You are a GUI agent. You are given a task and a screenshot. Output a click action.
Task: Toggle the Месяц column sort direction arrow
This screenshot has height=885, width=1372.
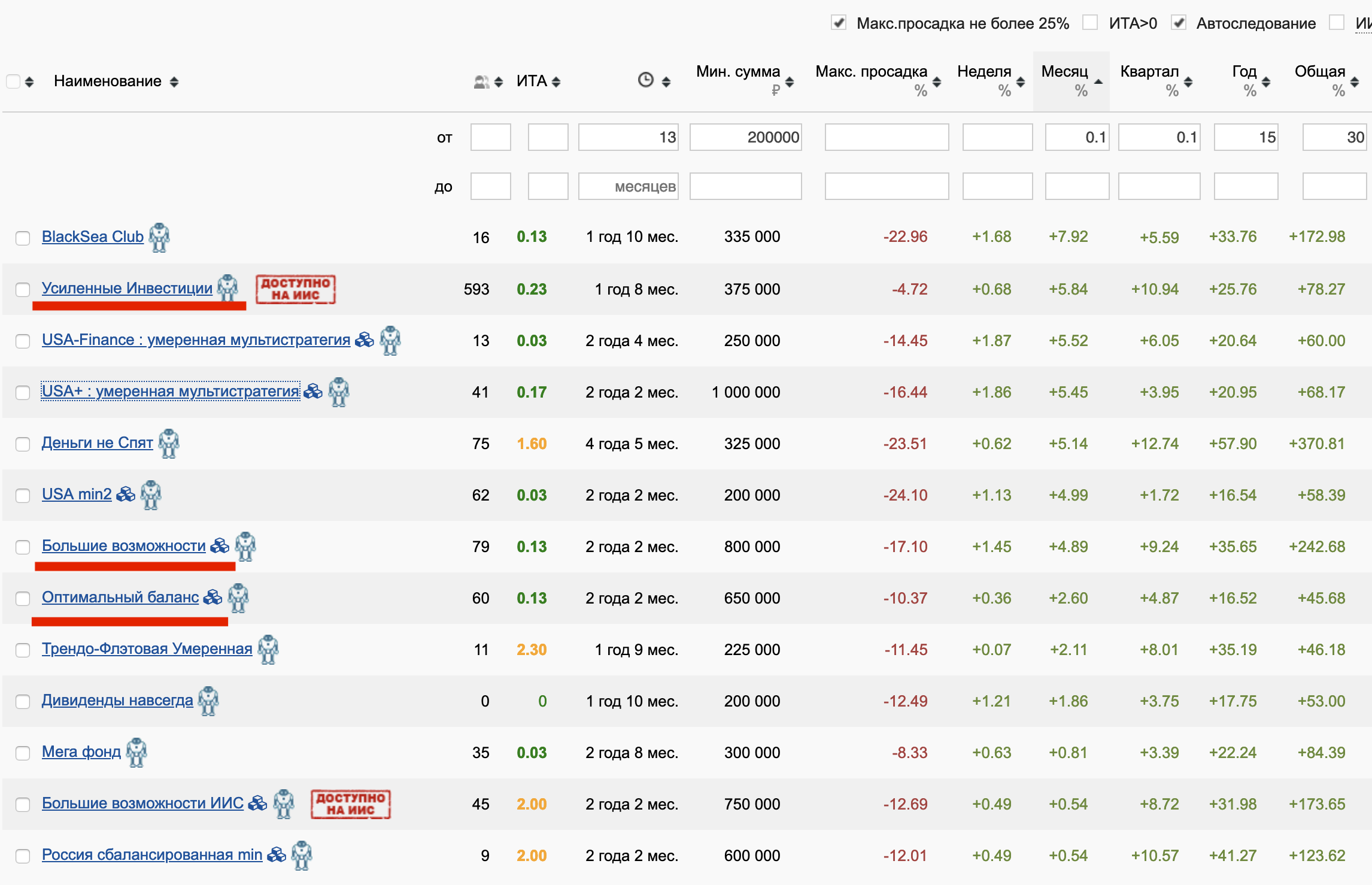[x=1098, y=82]
